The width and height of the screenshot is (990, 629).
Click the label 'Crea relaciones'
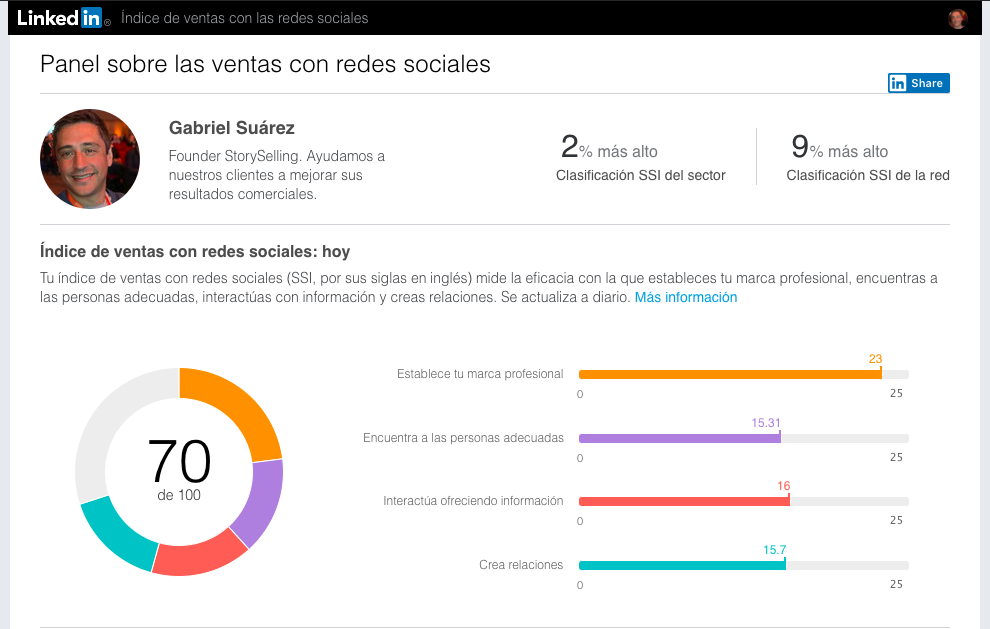pyautogui.click(x=521, y=565)
